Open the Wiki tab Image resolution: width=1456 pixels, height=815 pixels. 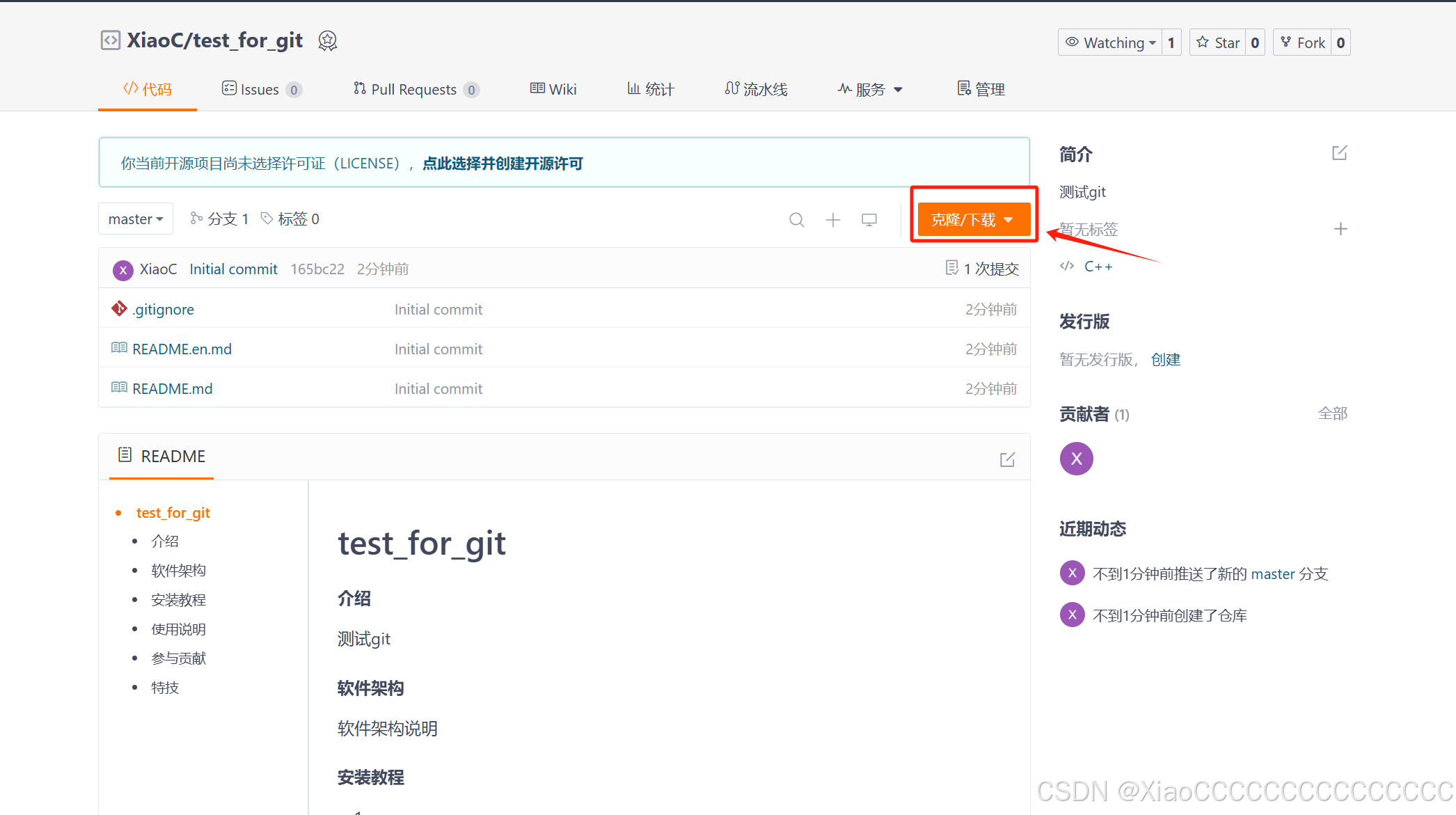pyautogui.click(x=553, y=89)
